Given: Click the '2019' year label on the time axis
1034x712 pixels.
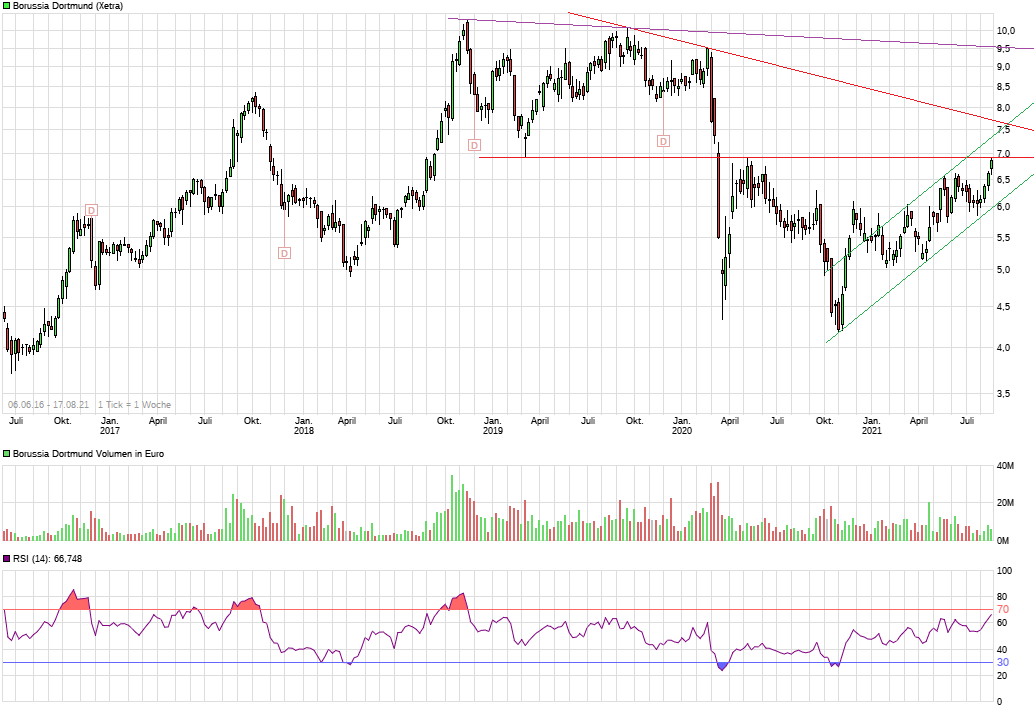Looking at the screenshot, I should 493,430.
